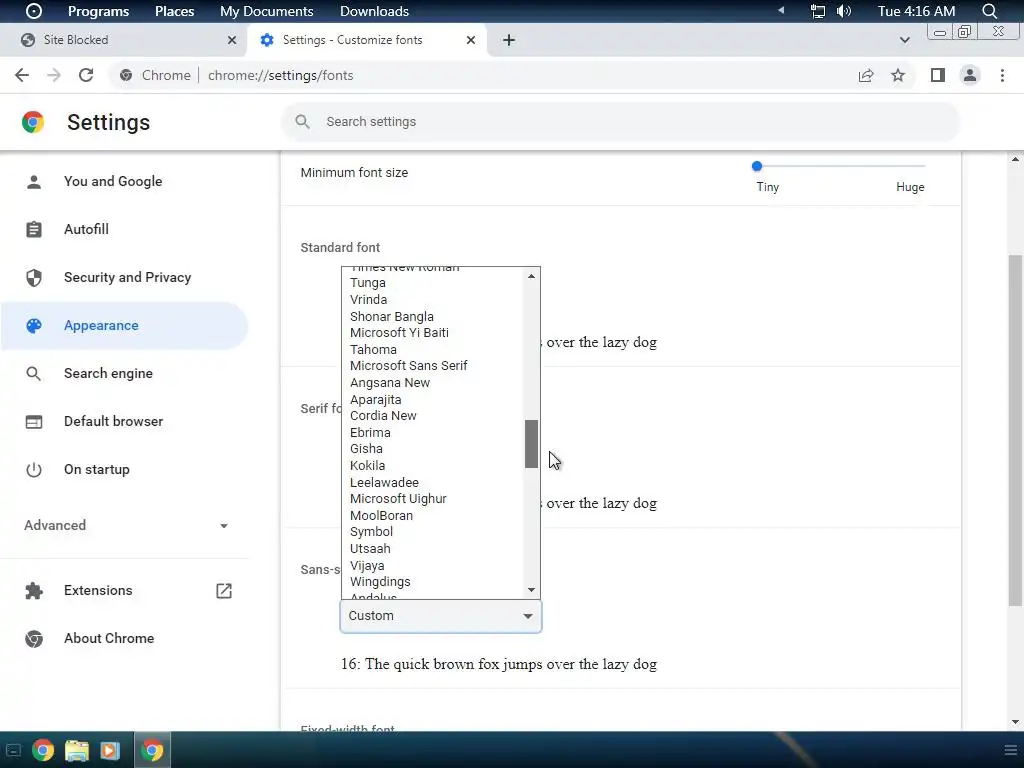
Task: Open the media player taskbar icon
Action: coord(110,750)
